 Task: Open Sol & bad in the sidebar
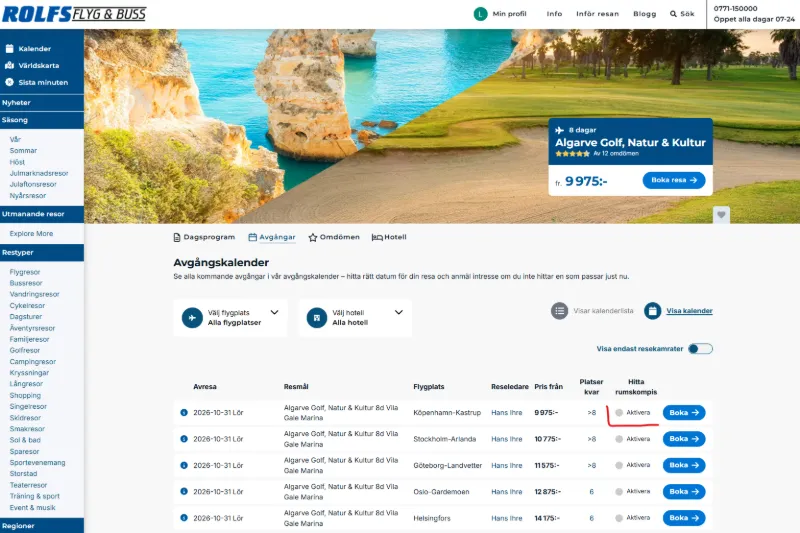pyautogui.click(x=25, y=440)
